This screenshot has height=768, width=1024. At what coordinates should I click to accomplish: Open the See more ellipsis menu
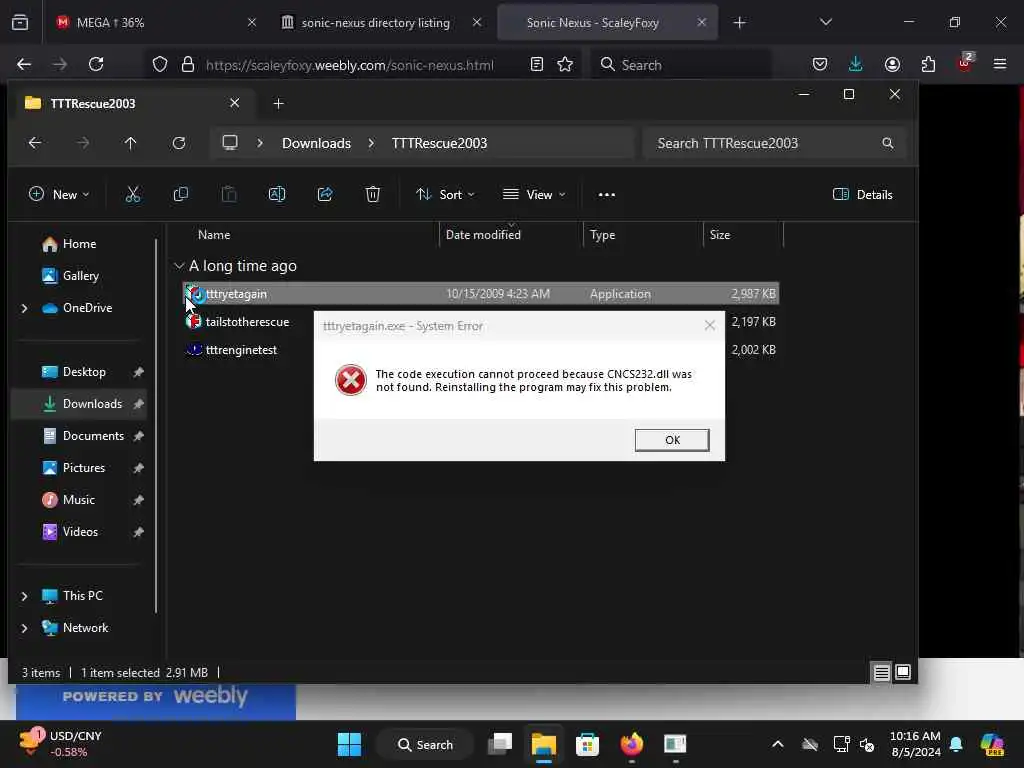(607, 194)
